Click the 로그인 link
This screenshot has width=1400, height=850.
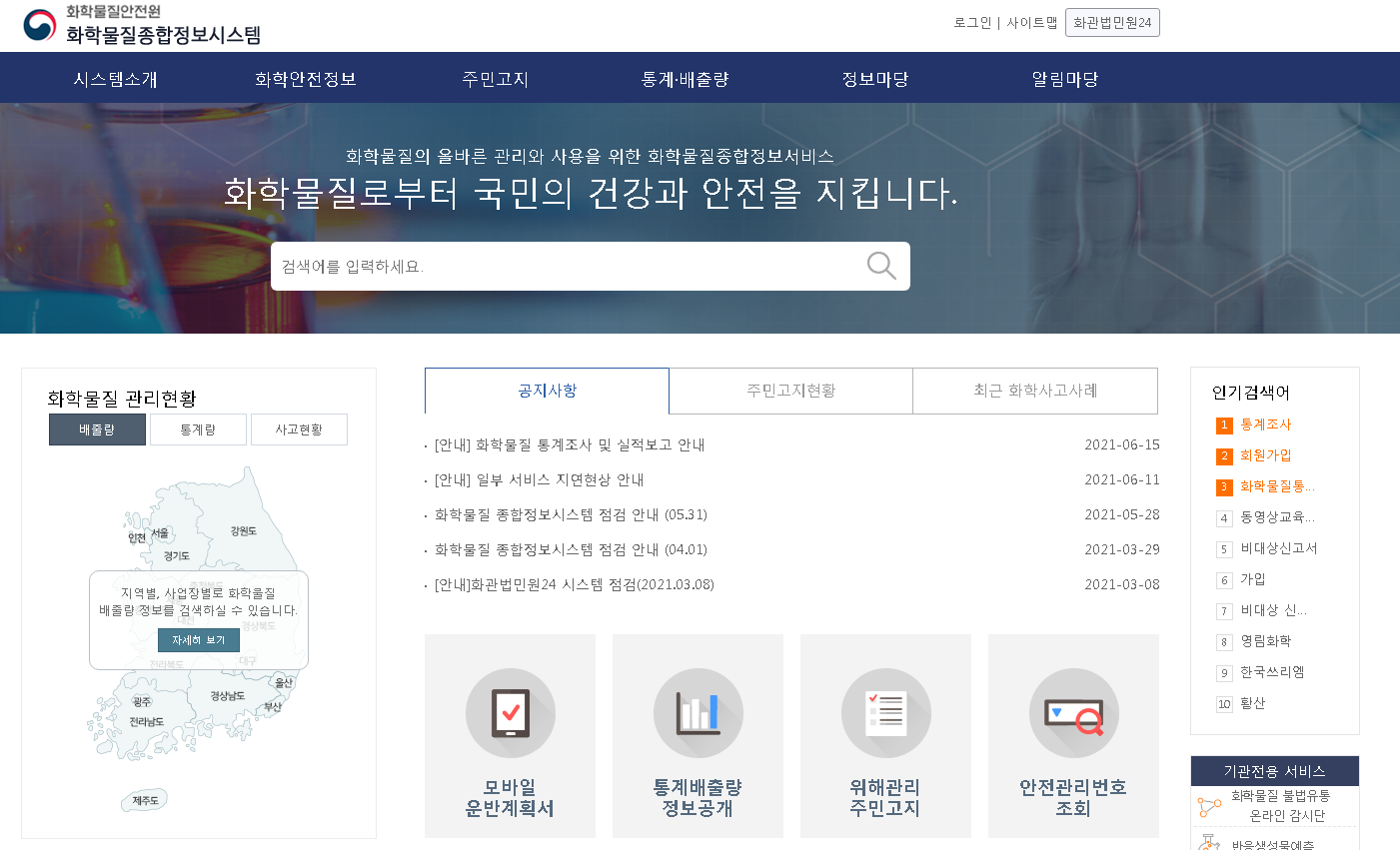(972, 23)
